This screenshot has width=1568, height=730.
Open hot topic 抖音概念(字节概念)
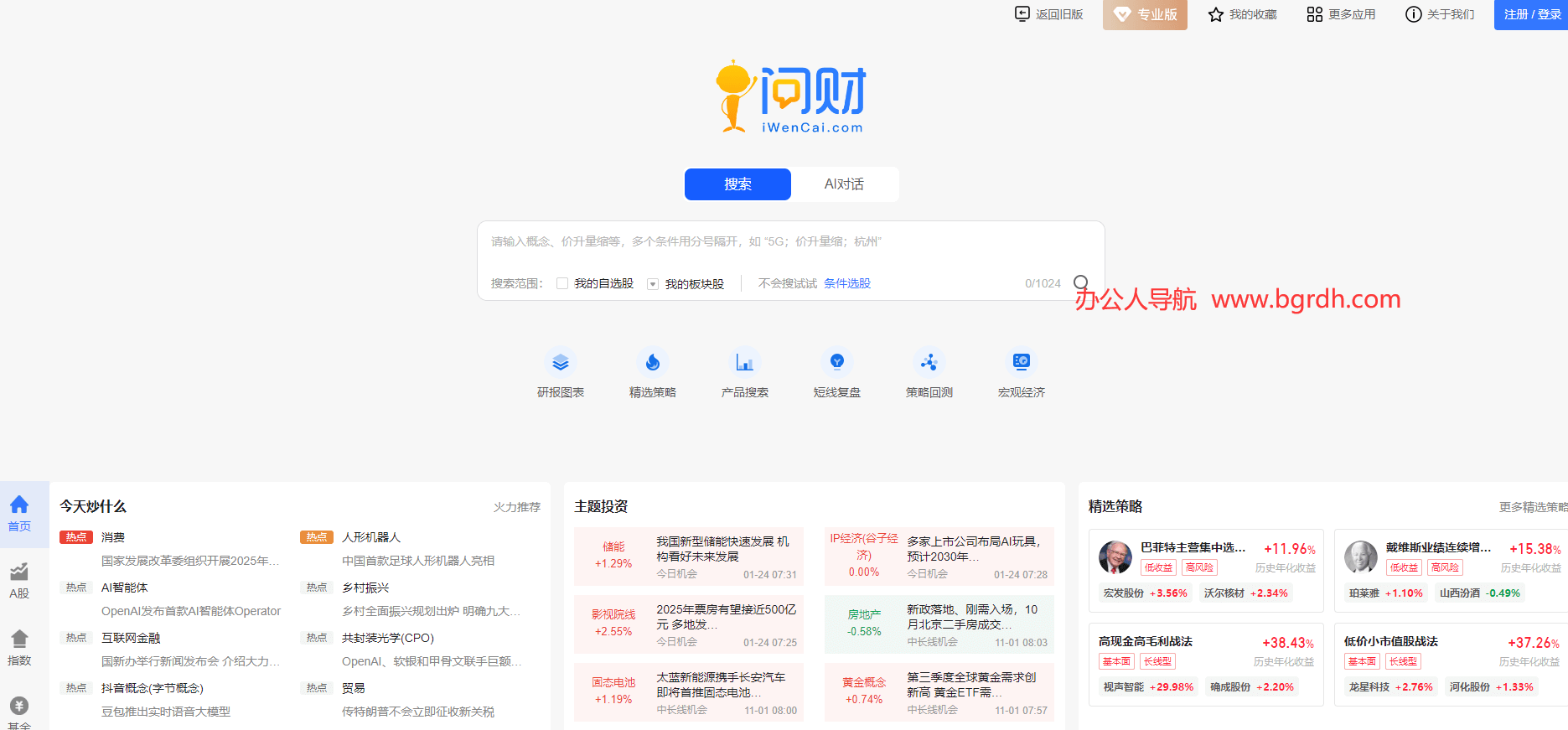(153, 688)
